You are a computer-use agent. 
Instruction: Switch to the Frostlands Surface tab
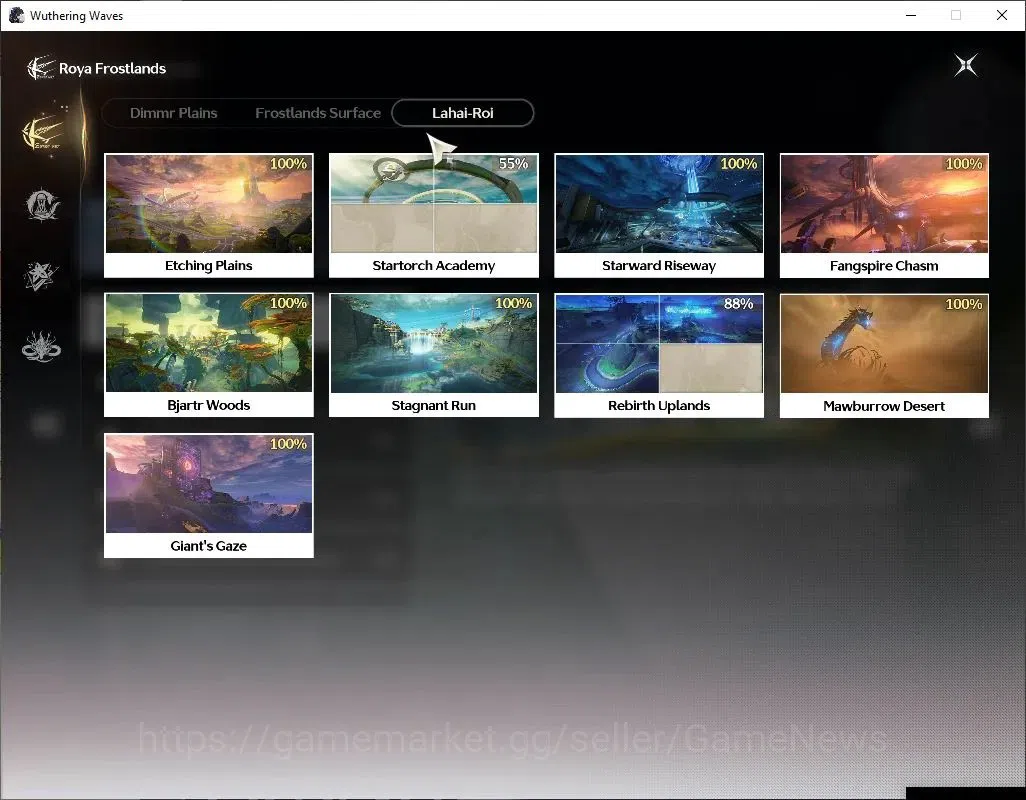point(318,113)
